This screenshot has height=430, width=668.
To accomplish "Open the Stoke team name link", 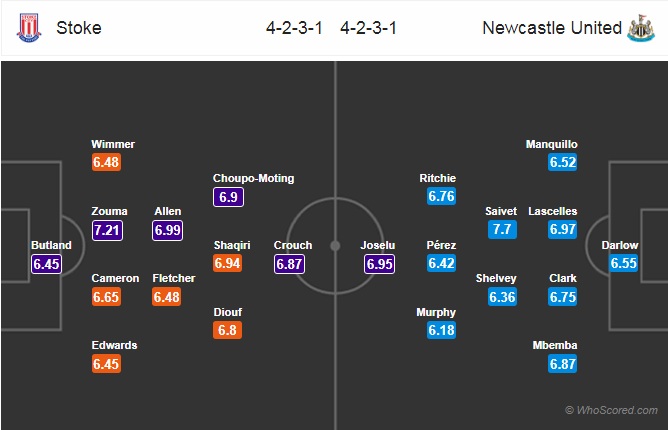I will (x=79, y=28).
